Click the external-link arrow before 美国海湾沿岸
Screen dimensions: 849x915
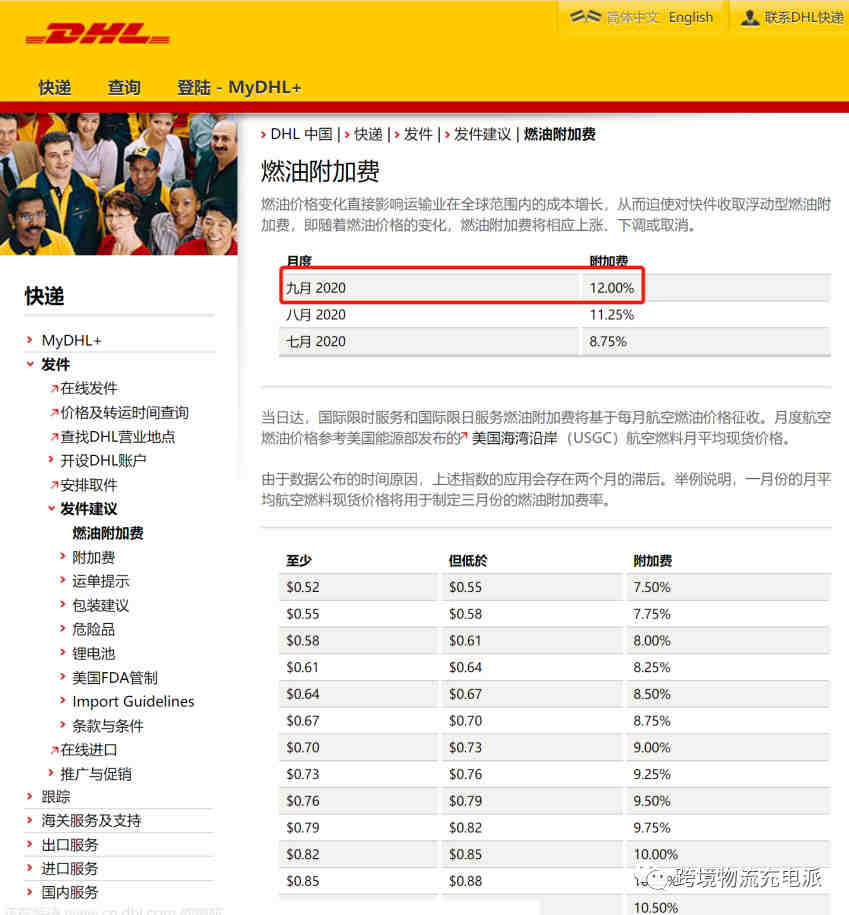point(464,436)
